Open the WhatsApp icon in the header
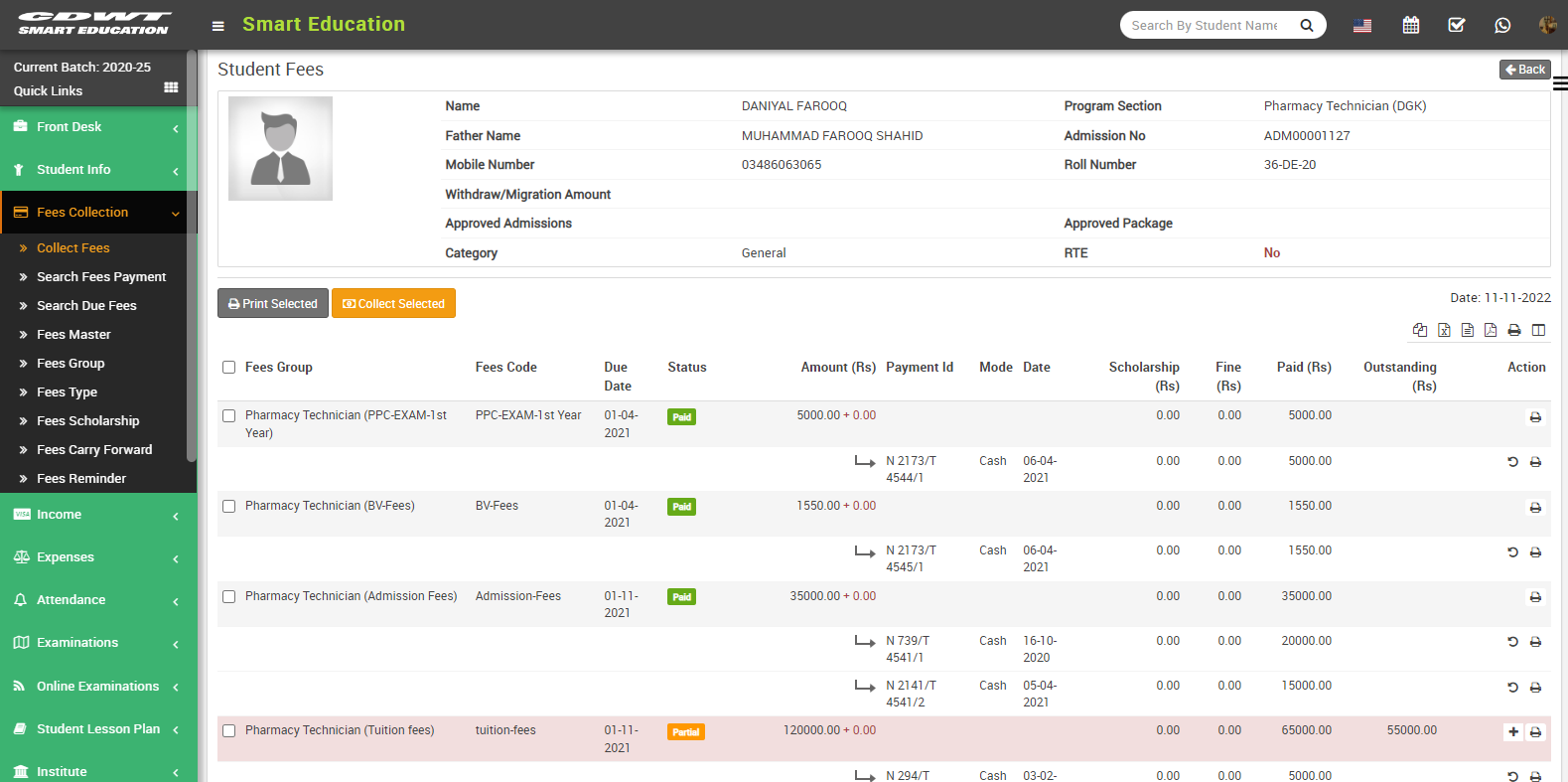The width and height of the screenshot is (1568, 782). point(1502,25)
